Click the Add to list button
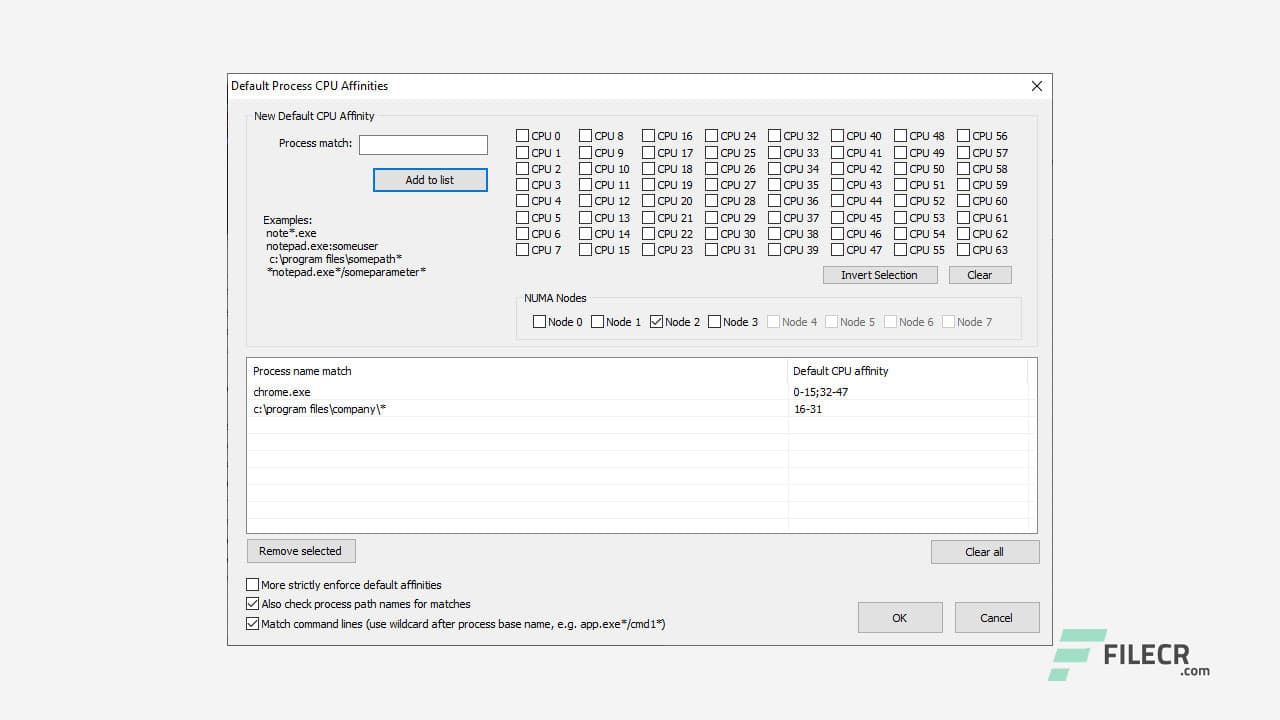The height and width of the screenshot is (720, 1280). click(x=430, y=180)
